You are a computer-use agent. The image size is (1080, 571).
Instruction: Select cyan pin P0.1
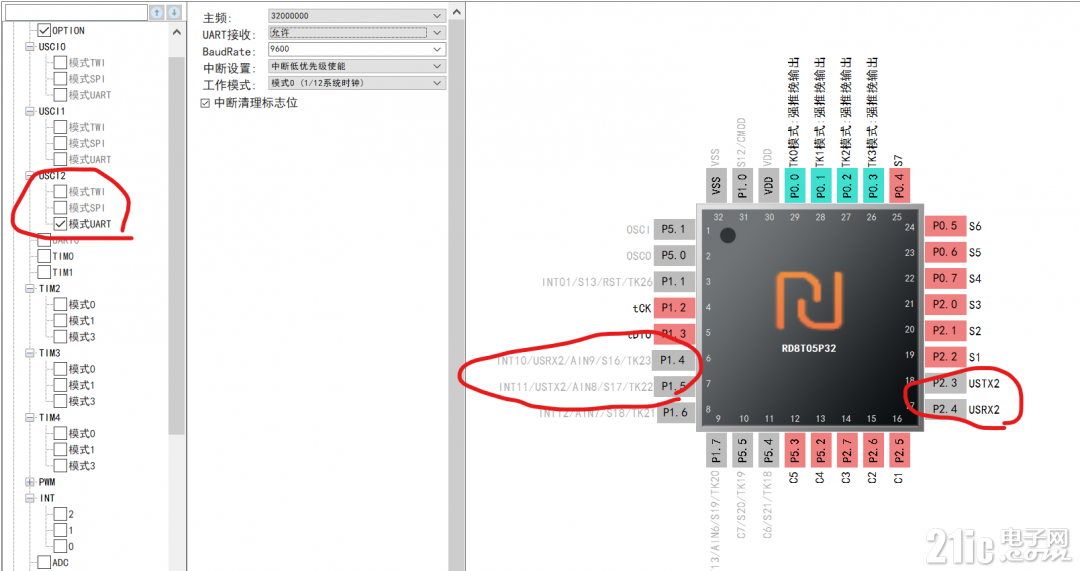pyautogui.click(x=820, y=185)
